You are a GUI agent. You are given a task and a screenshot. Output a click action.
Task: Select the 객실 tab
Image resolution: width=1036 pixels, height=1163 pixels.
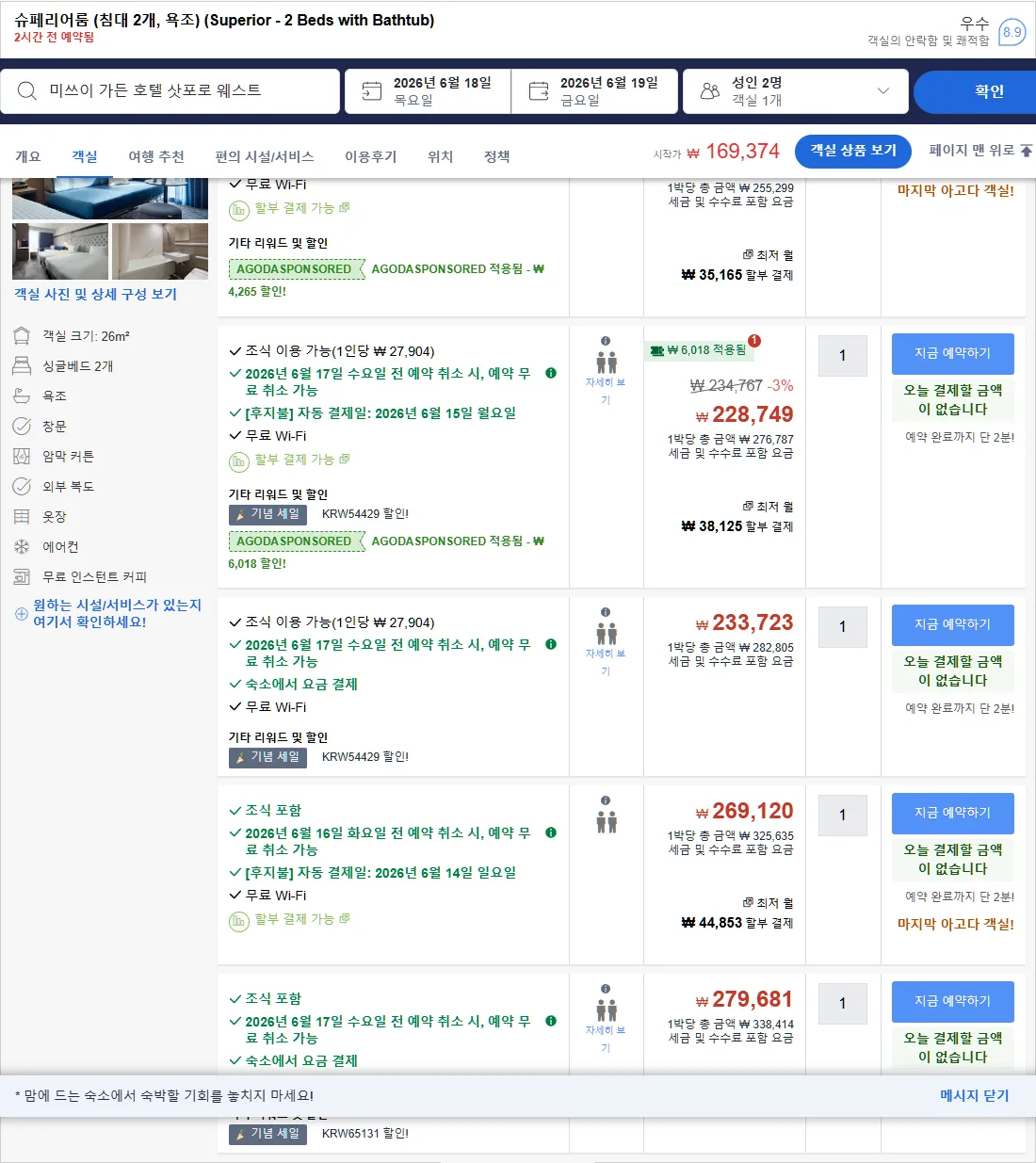point(85,156)
